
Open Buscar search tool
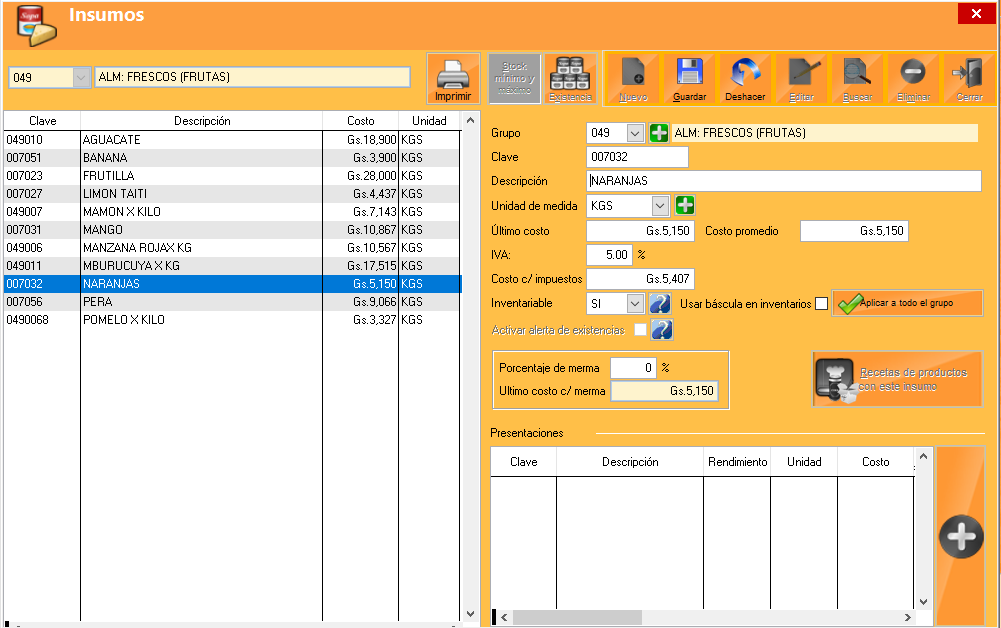click(857, 78)
